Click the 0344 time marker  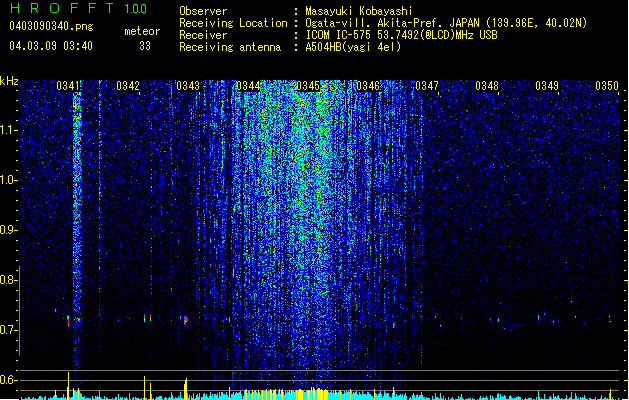coord(248,86)
